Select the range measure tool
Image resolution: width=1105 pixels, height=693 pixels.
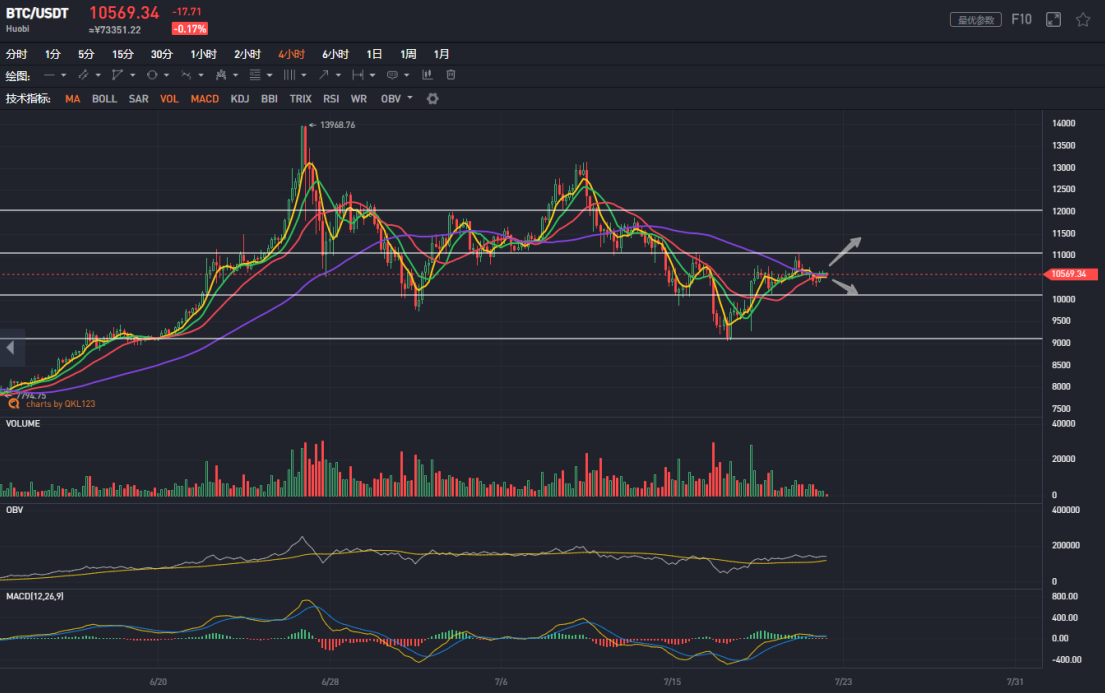click(358, 75)
